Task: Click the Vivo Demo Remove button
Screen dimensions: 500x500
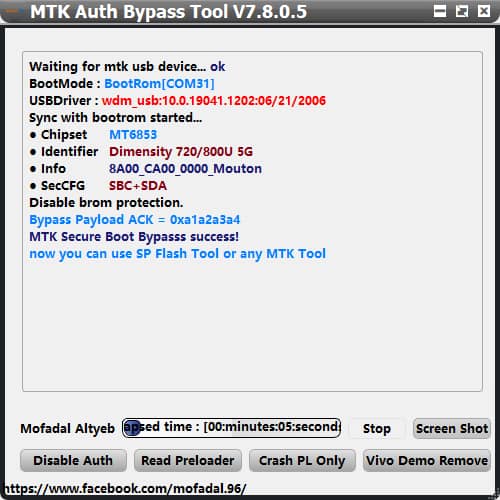Action: [x=427, y=460]
